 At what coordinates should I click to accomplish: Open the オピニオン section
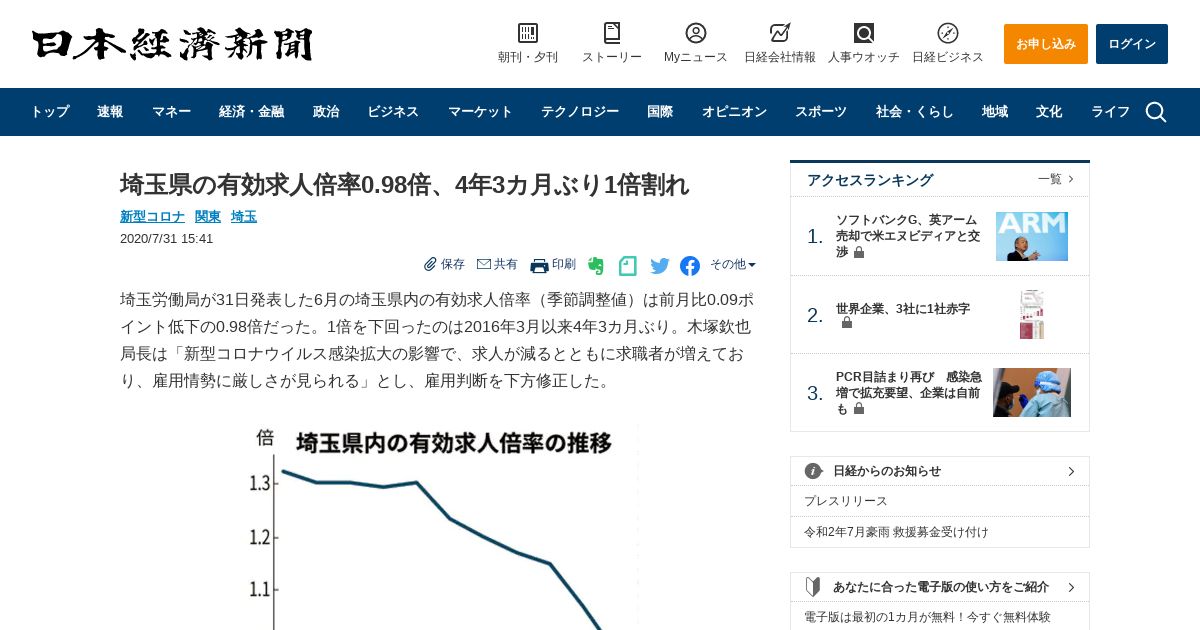pos(734,112)
